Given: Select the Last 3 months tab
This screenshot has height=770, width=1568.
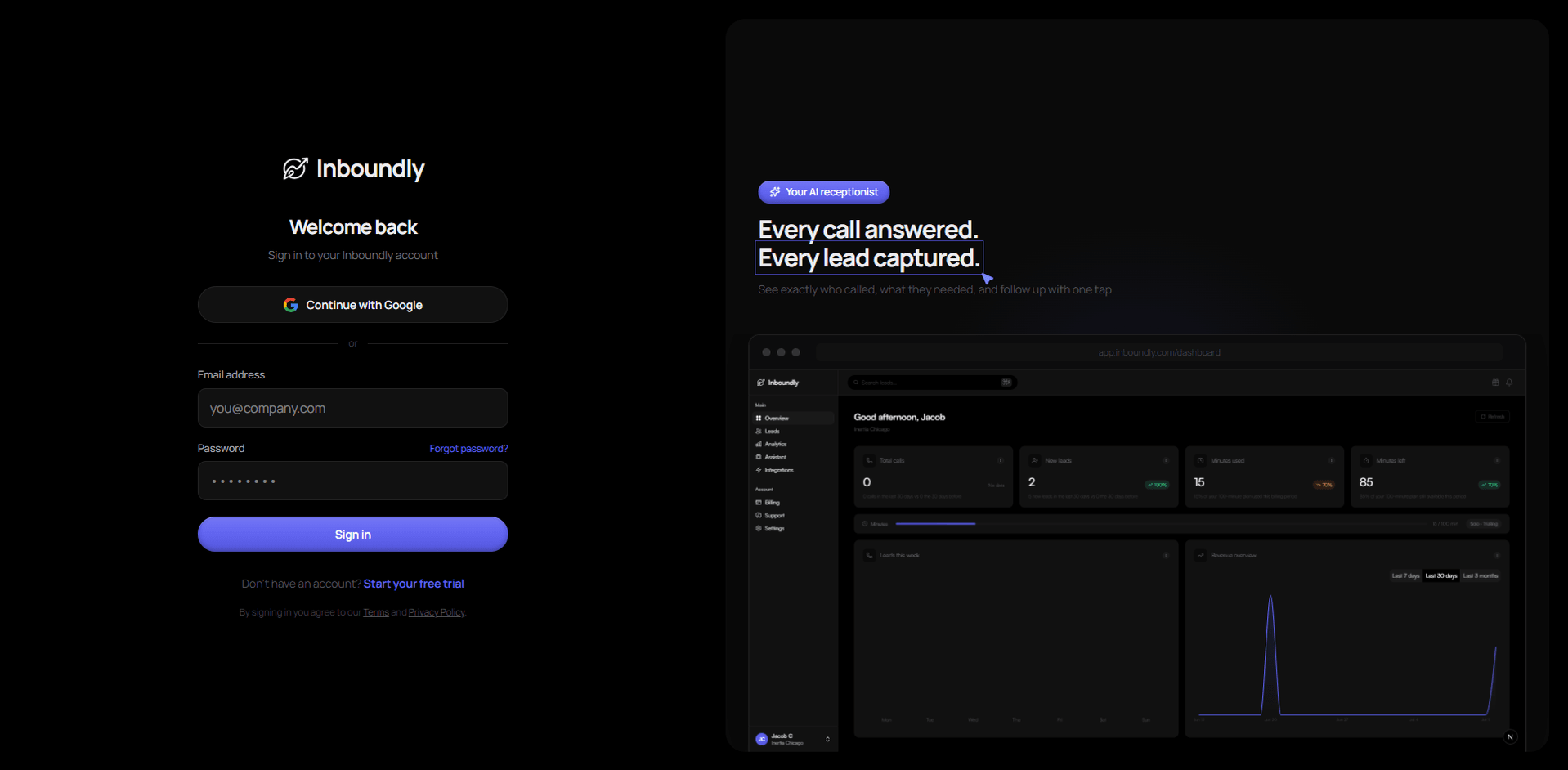Looking at the screenshot, I should (x=1481, y=576).
